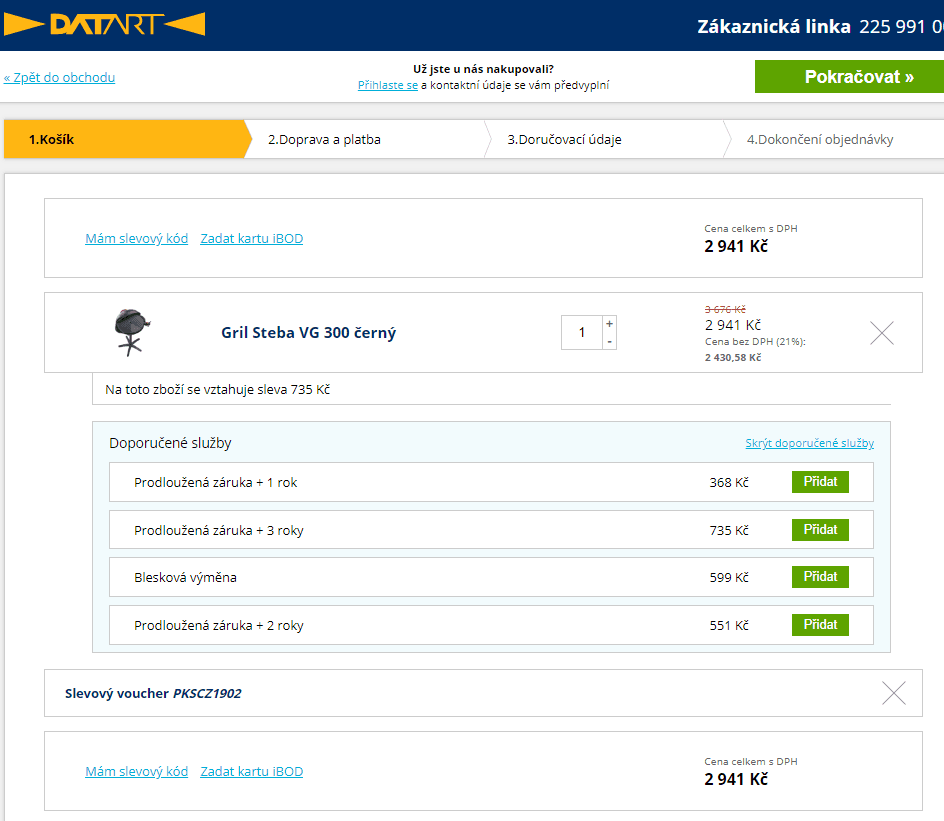Viewport: 944px width, 821px height.
Task: Click the price without VAT 2 430,58 Kč
Action: pyautogui.click(x=733, y=358)
